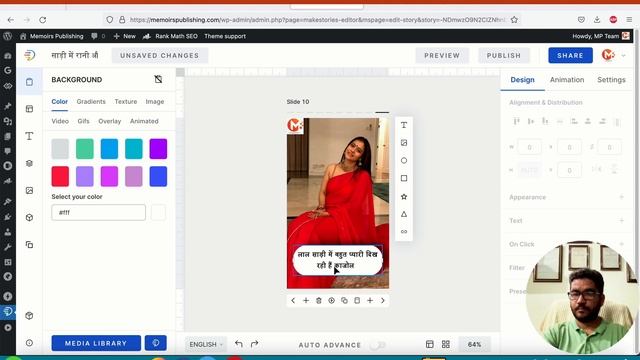Image resolution: width=640 pixels, height=360 pixels.
Task: Click the hex color input showing #fff
Action: tap(98, 212)
